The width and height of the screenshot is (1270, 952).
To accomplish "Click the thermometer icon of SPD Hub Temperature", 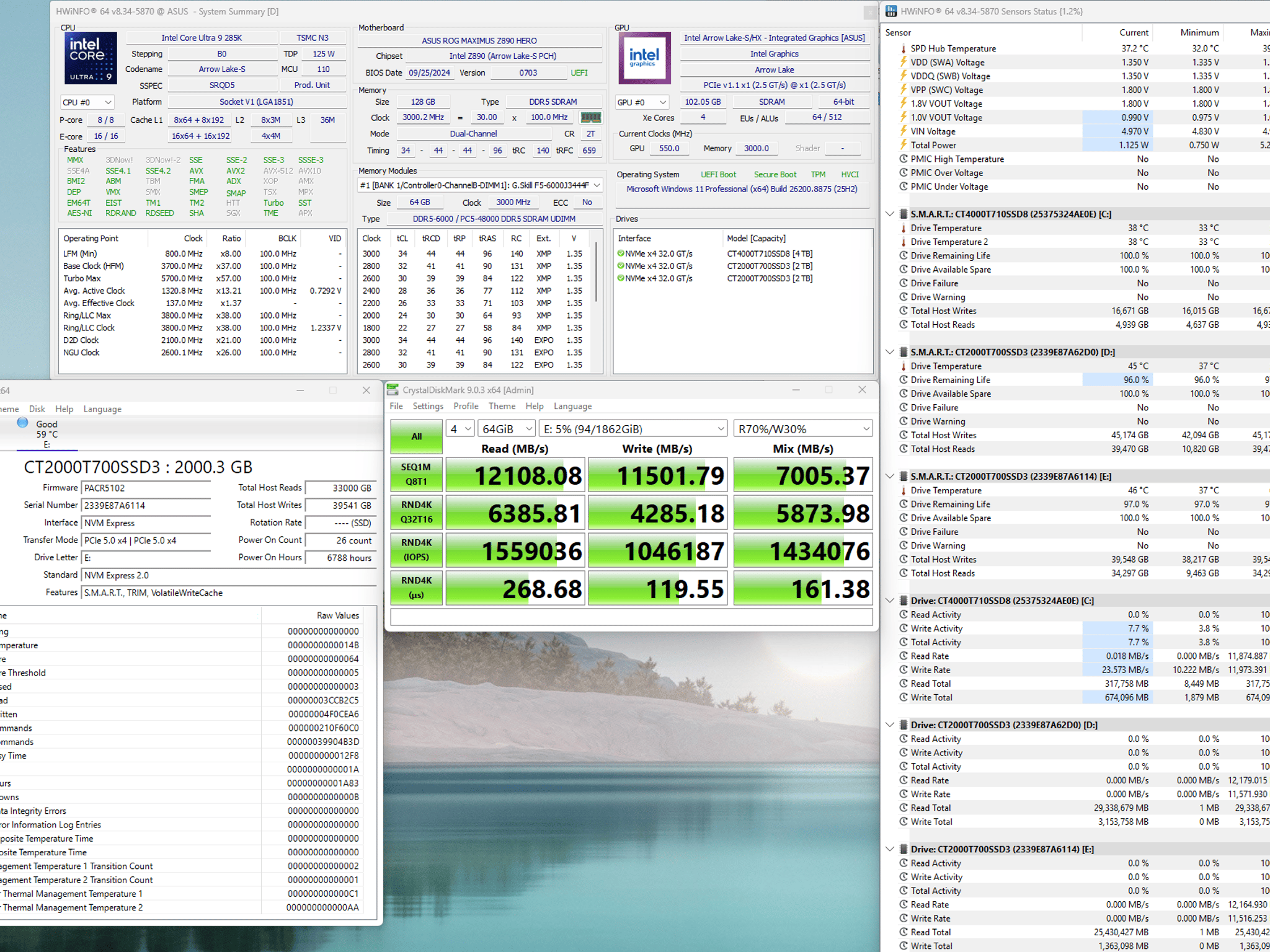I will coord(904,48).
